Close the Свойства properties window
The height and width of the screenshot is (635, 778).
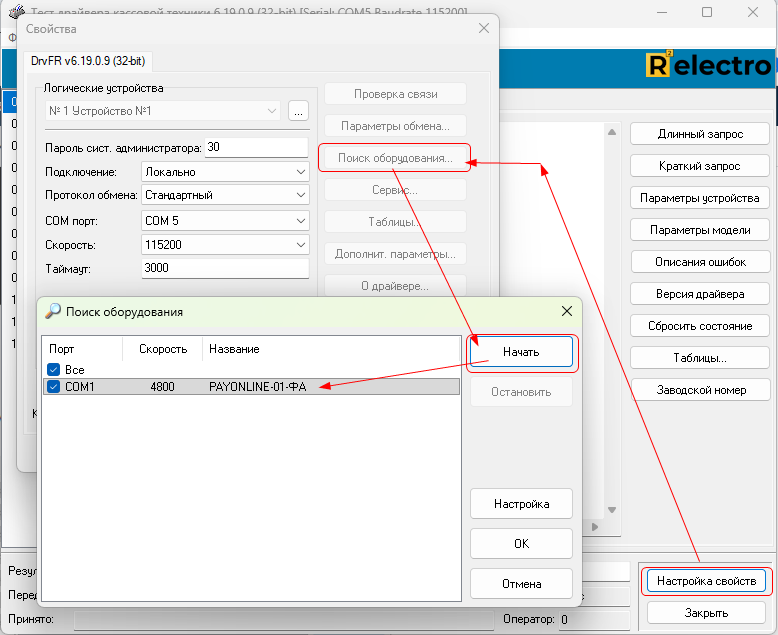click(483, 29)
